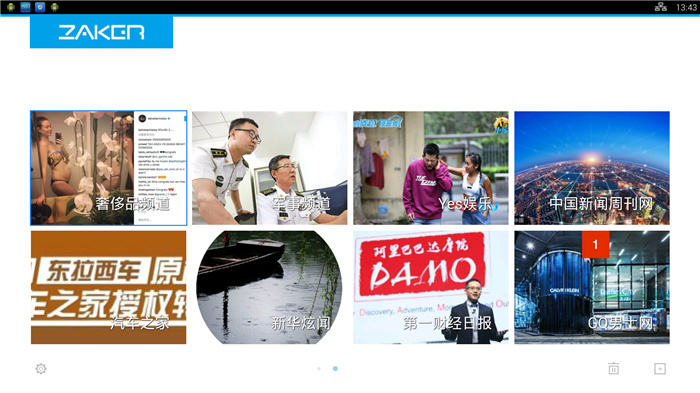Switch to the first page indicator dot
Screen dimensions: 700x393
[319, 368]
